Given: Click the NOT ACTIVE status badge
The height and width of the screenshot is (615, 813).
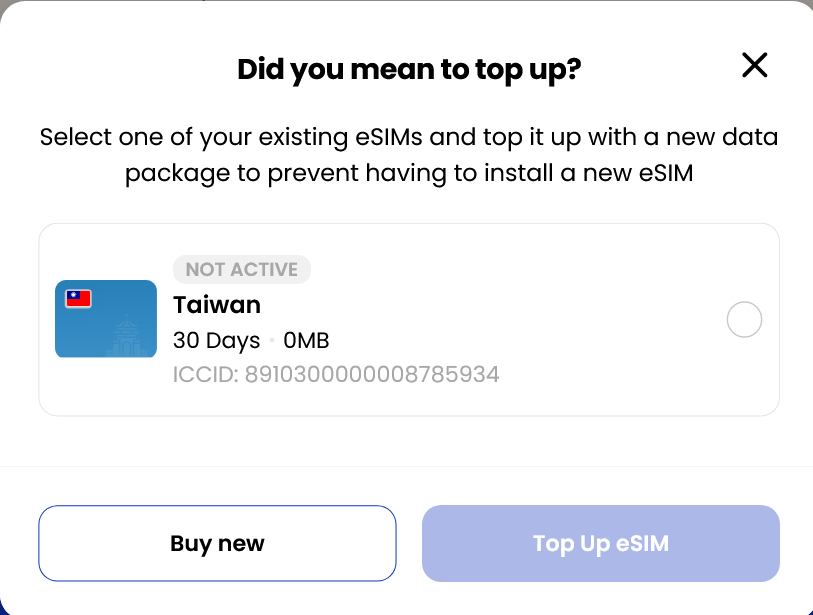Looking at the screenshot, I should point(241,269).
